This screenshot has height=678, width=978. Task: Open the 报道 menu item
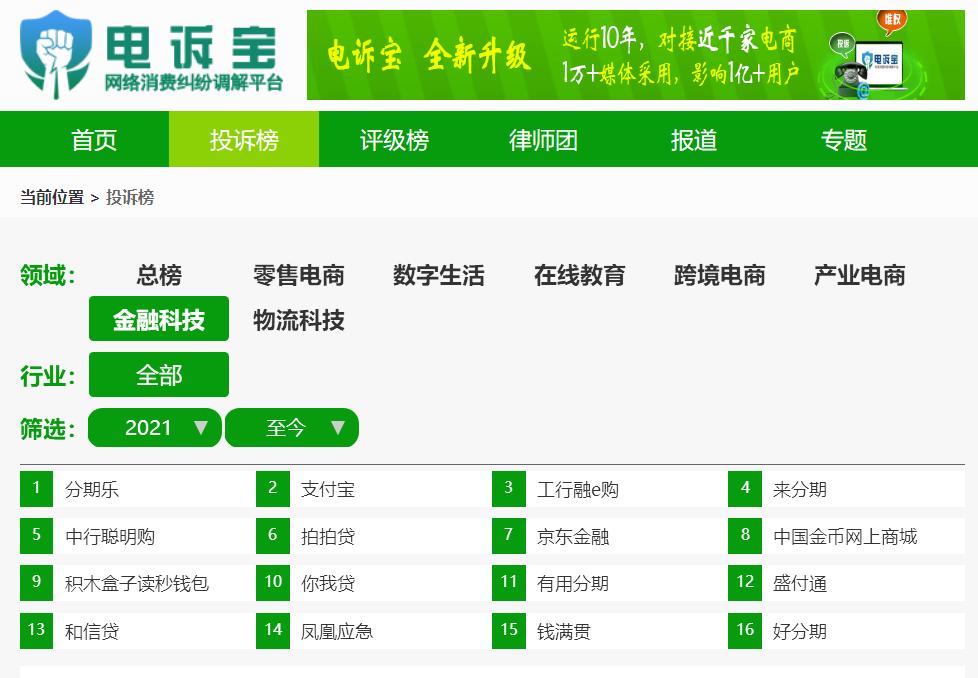tap(693, 139)
